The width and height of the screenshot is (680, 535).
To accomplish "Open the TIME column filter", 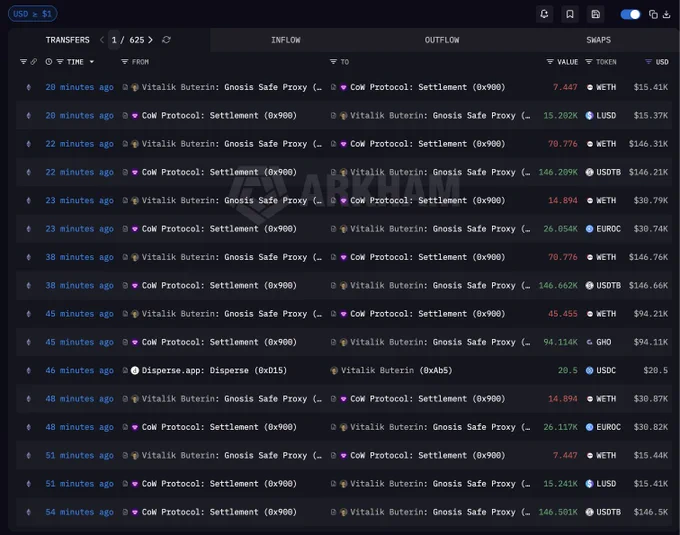I will tap(60, 62).
